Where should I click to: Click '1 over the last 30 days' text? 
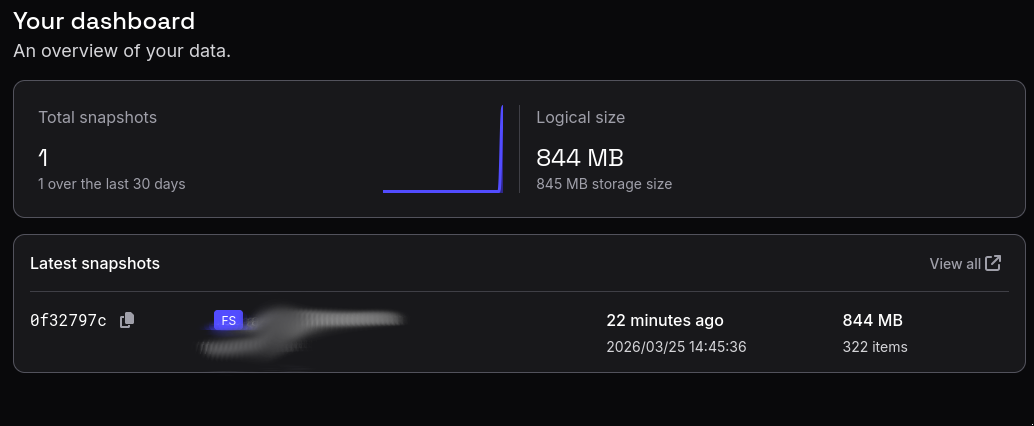click(111, 184)
